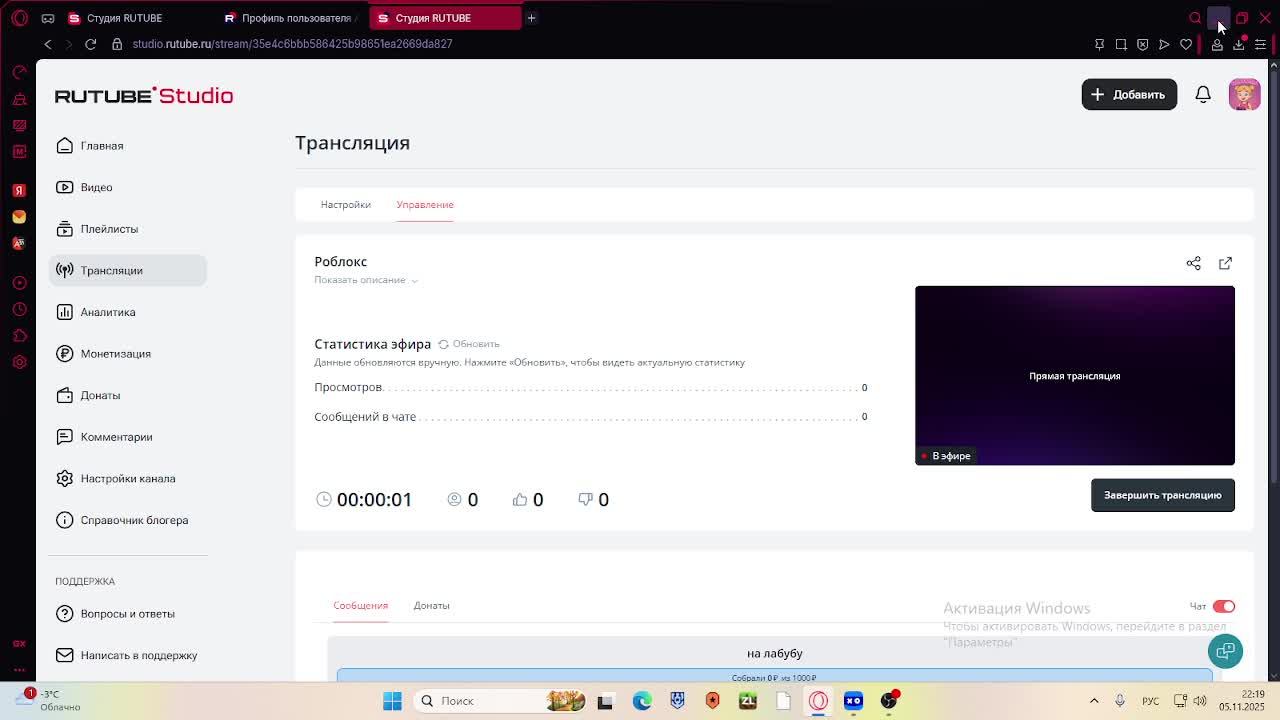The image size is (1280, 720).
Task: Open Монетизация section
Action: [x=127, y=354]
